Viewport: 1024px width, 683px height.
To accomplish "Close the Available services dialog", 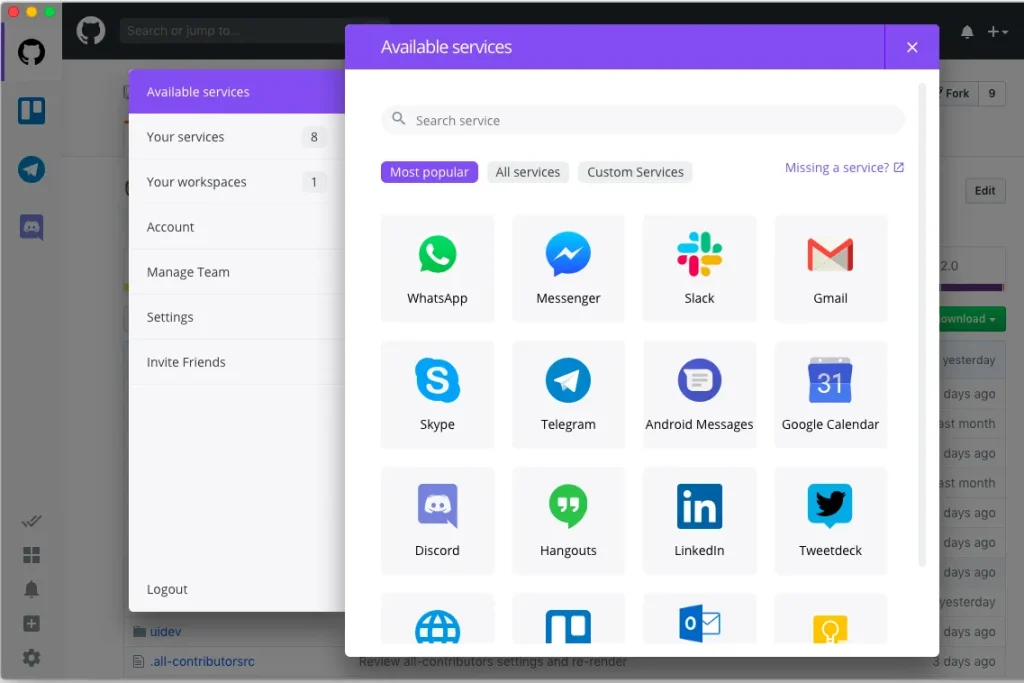I will click(x=912, y=47).
